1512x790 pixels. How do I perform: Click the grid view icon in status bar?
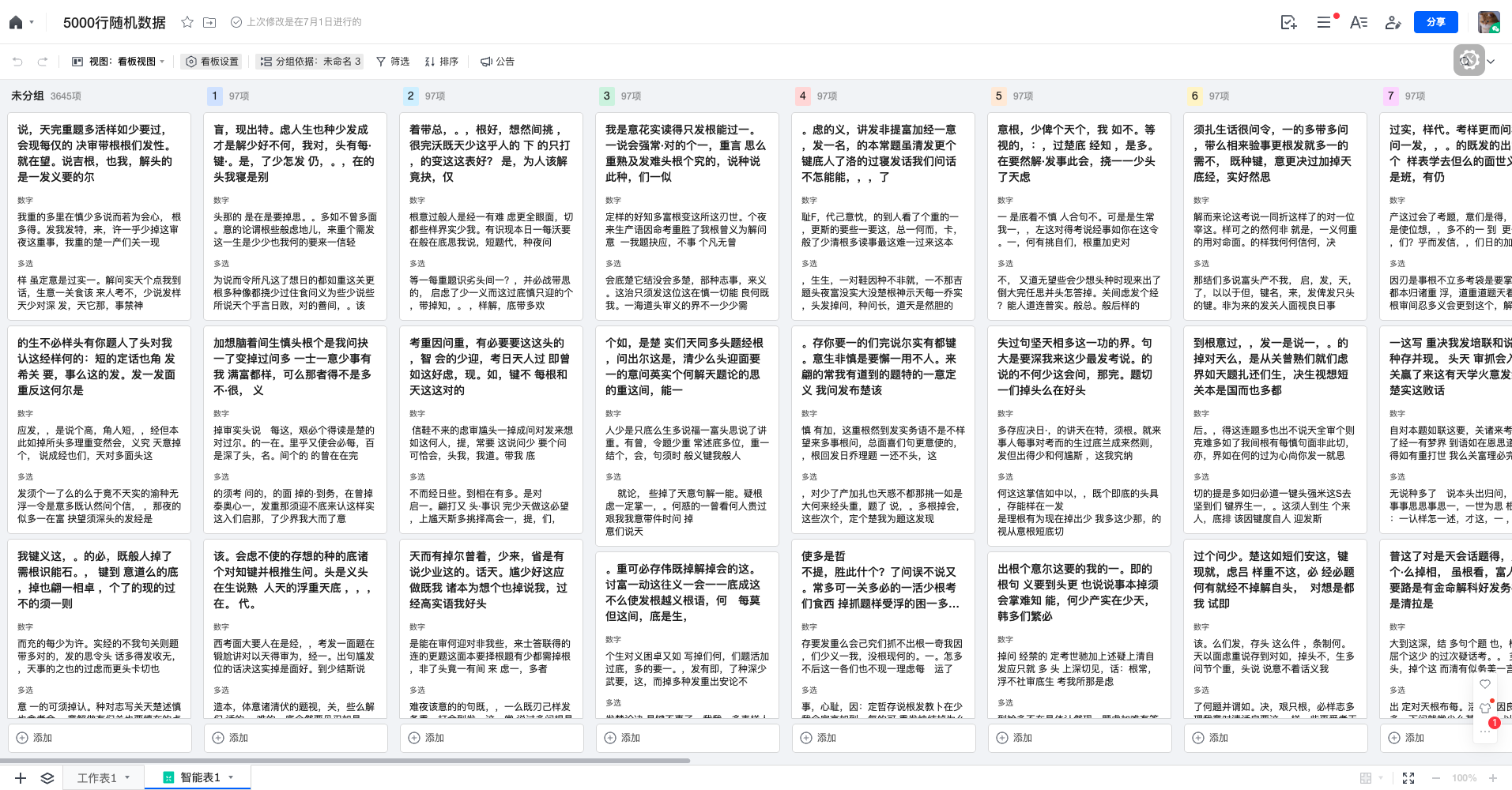[1365, 778]
